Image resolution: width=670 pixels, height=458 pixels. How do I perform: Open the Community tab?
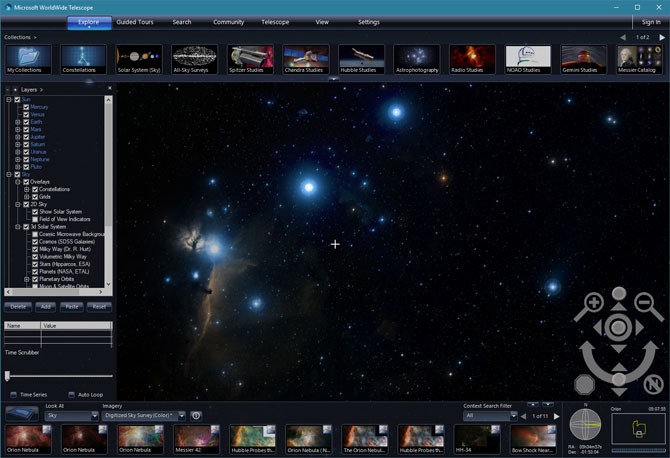point(229,22)
